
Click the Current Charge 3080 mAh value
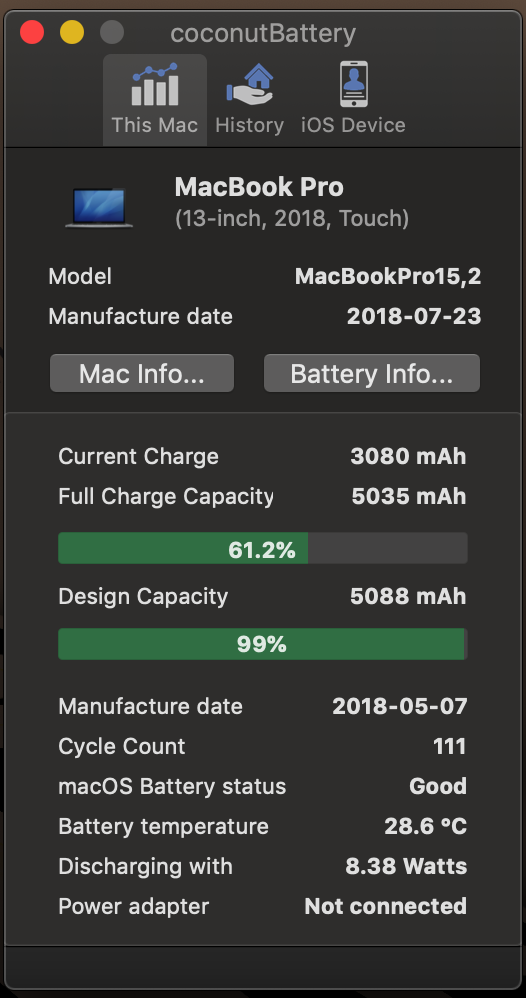click(408, 456)
